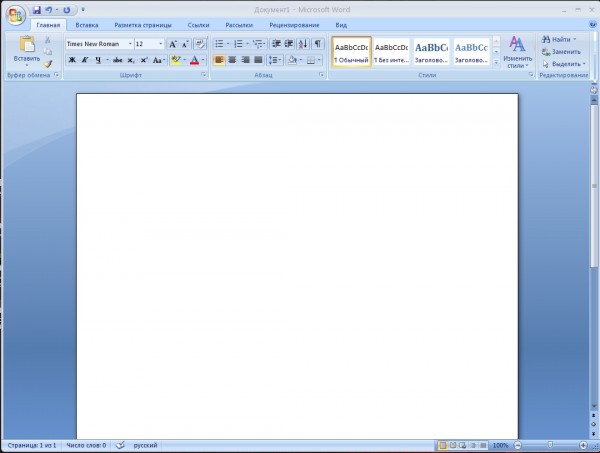Apply the Без интервала style
This screenshot has width=600, height=453.
[x=391, y=52]
